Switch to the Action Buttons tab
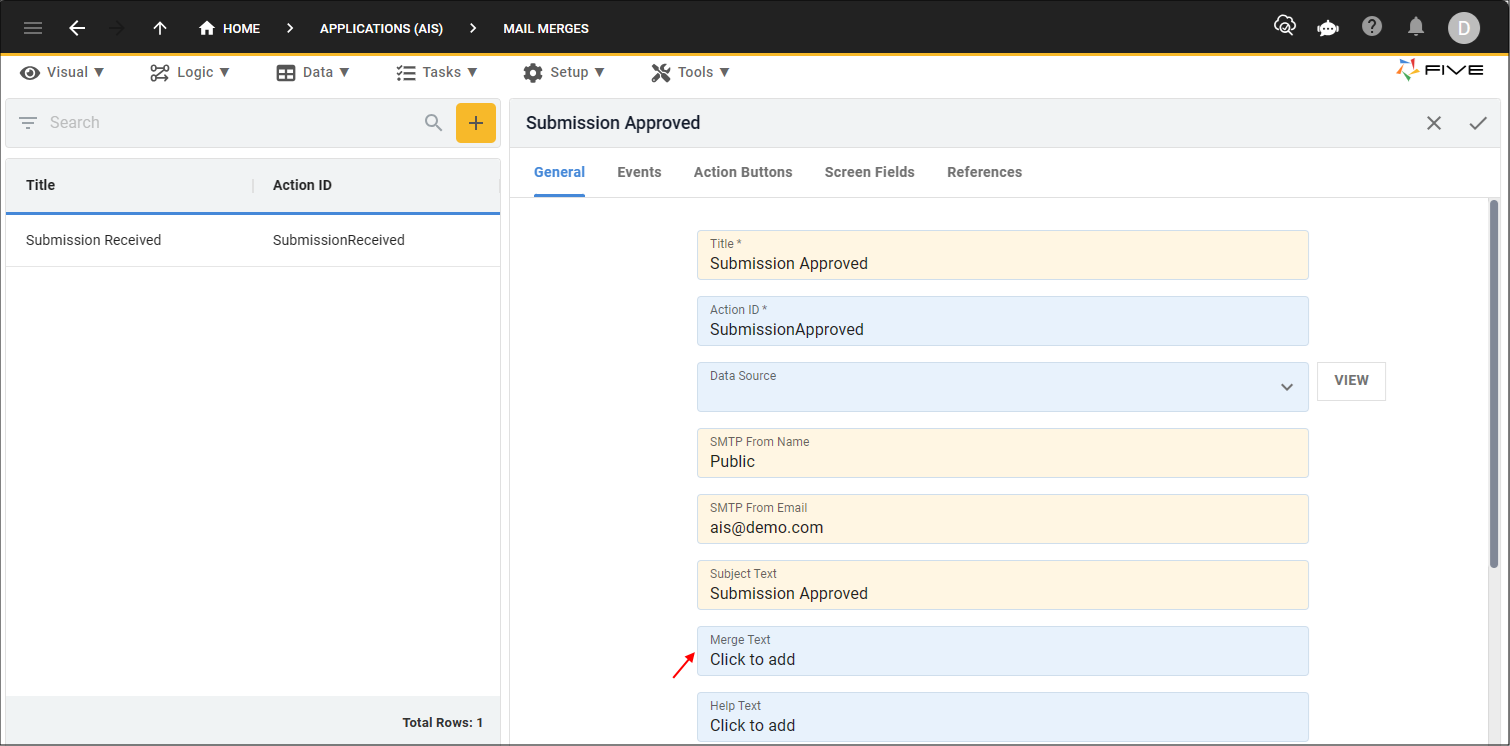The height and width of the screenshot is (746, 1510). click(x=743, y=172)
